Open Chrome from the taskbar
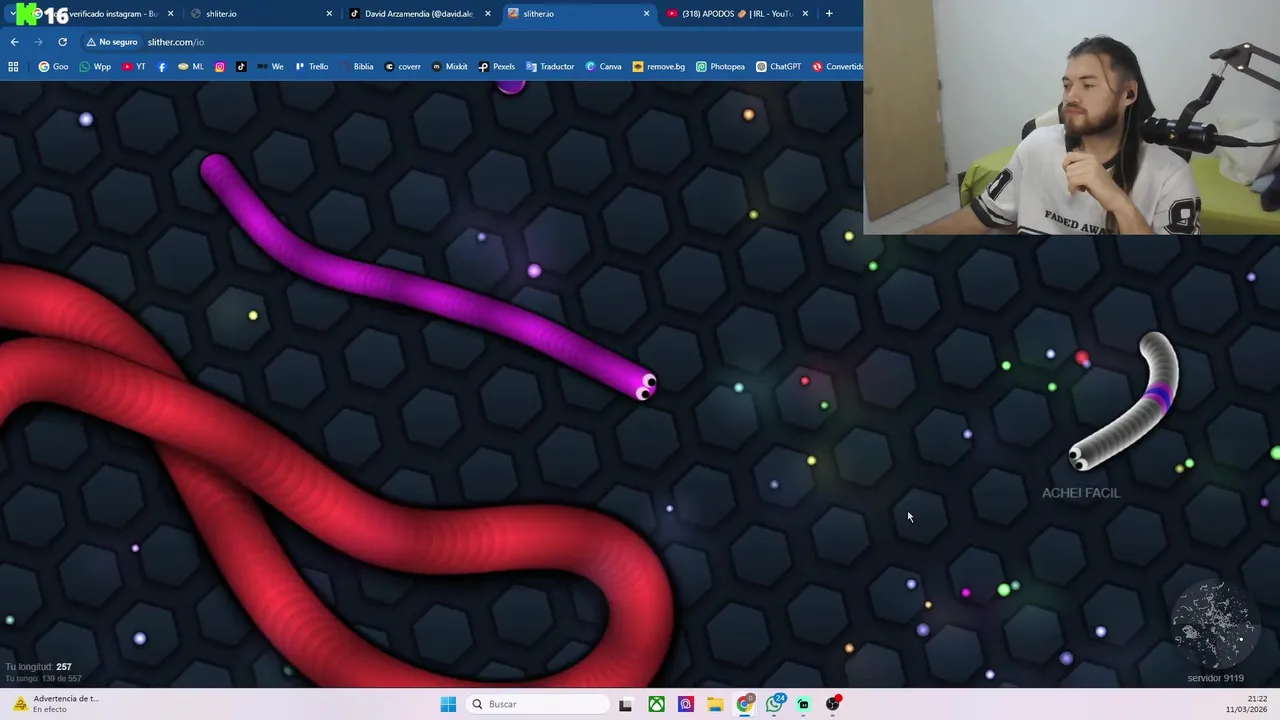This screenshot has width=1280, height=720. 745,704
